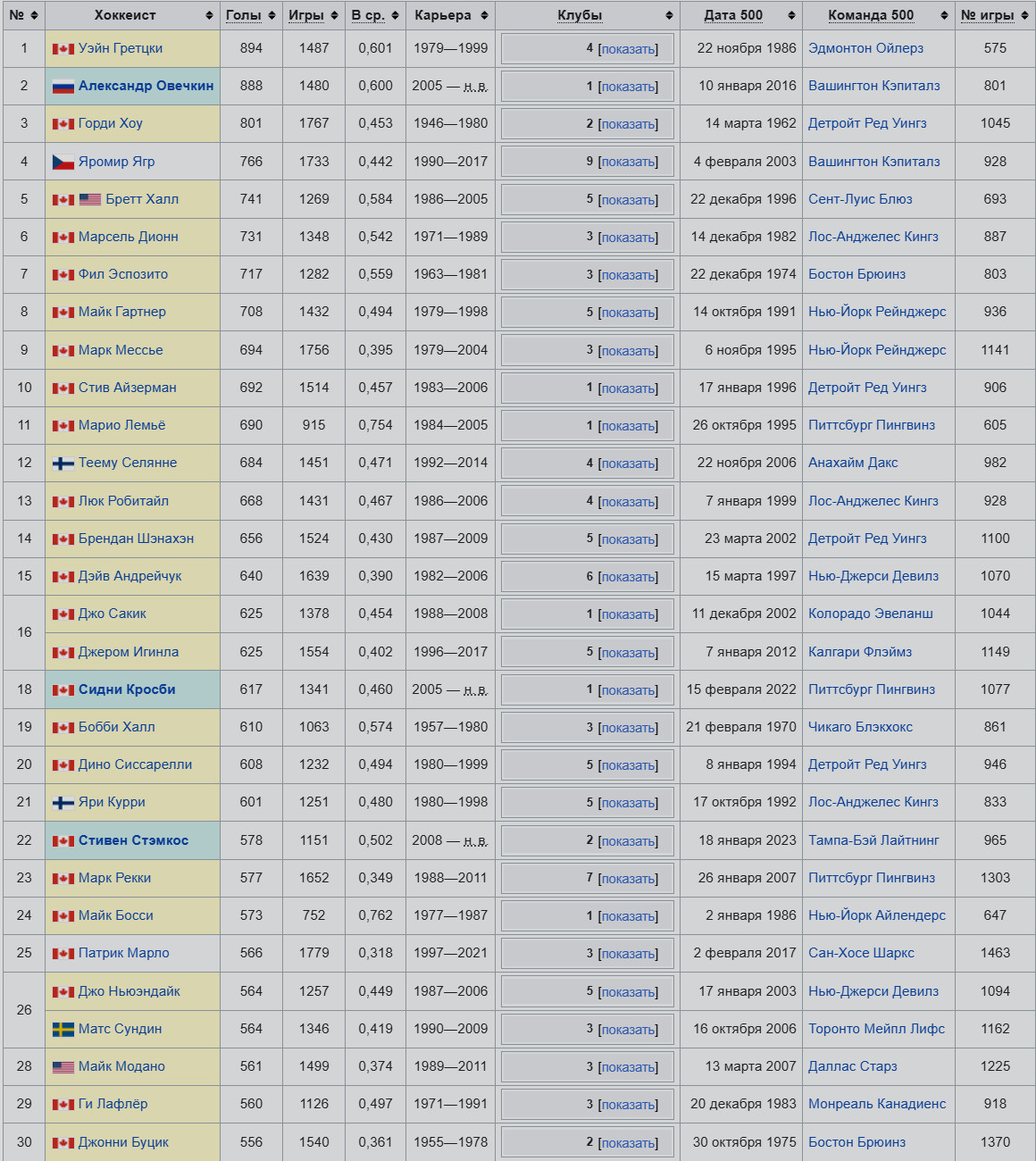Click Canadian flag next to Горди Хоу

[63, 124]
